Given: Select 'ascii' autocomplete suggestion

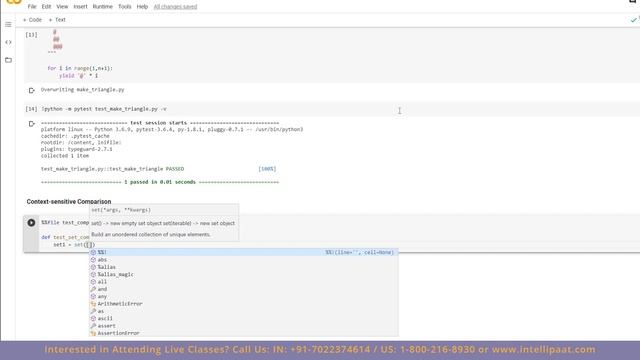Looking at the screenshot, I should pos(244,318).
